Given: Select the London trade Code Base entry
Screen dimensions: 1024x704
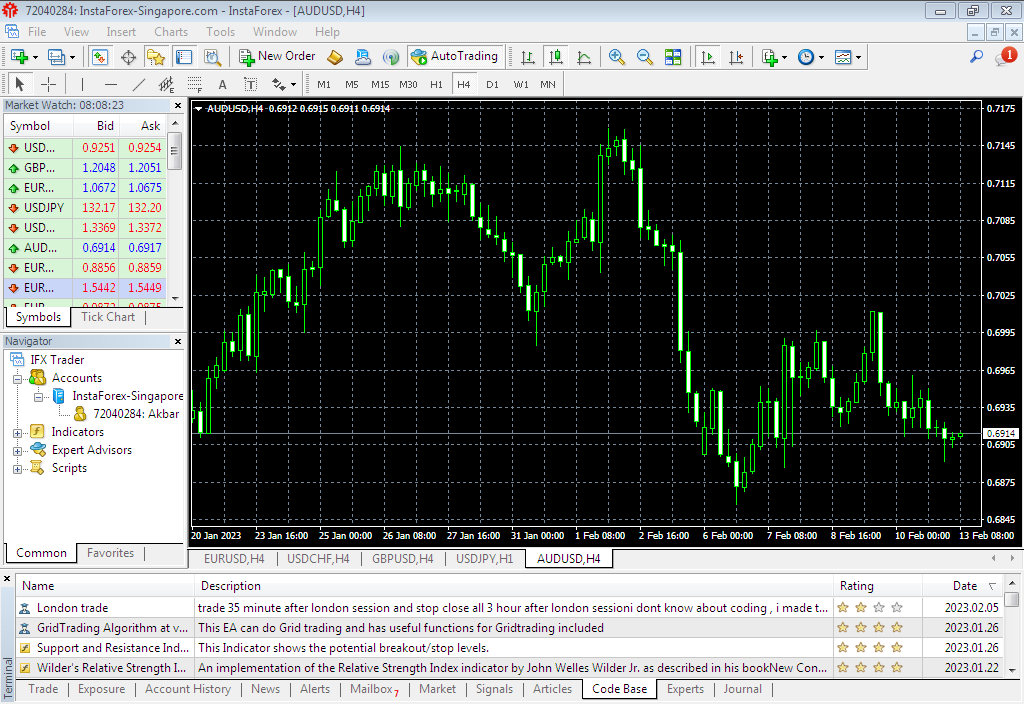Looking at the screenshot, I should tap(509, 608).
